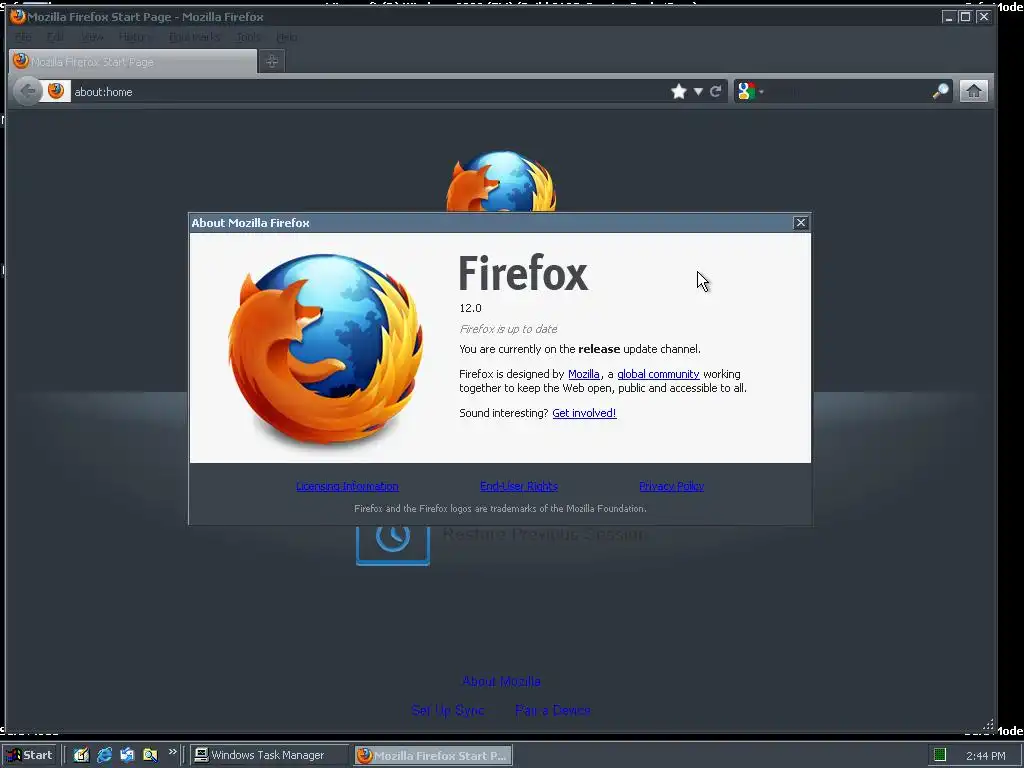
Task: Click the third quick launch icon after Internet Explorer
Action: coord(127,755)
